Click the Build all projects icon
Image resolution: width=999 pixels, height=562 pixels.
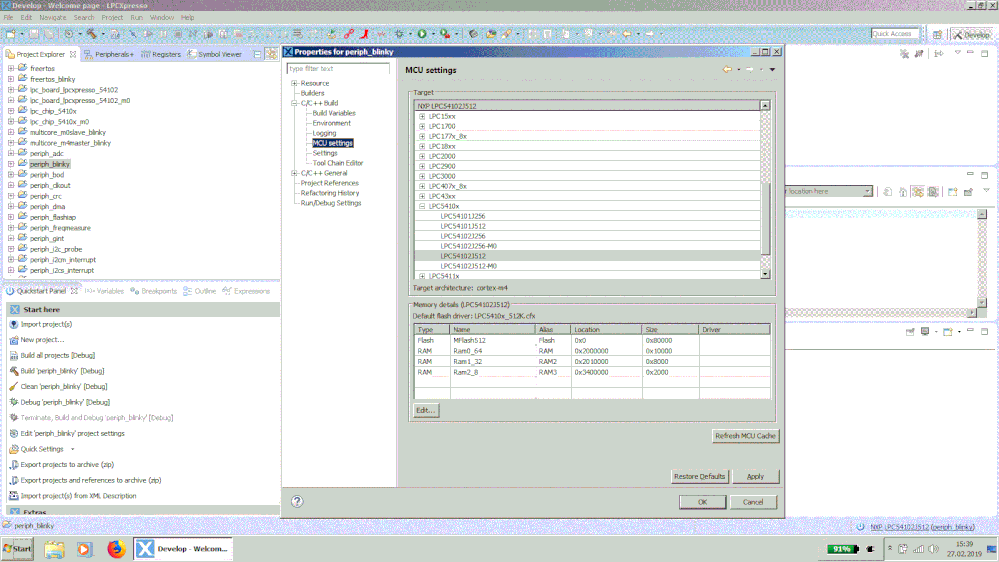[14, 356]
